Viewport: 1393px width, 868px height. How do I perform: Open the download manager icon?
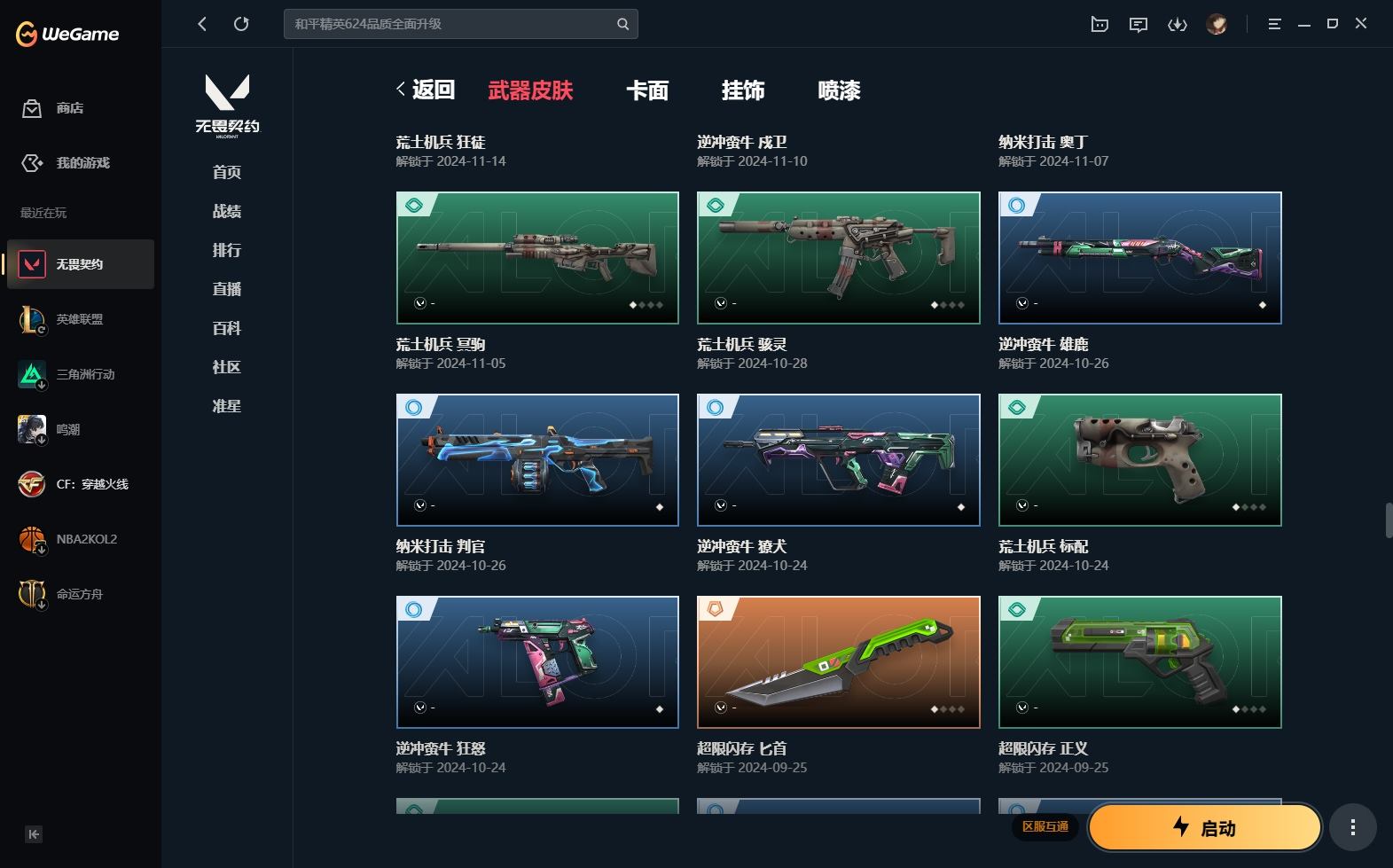tap(1178, 24)
